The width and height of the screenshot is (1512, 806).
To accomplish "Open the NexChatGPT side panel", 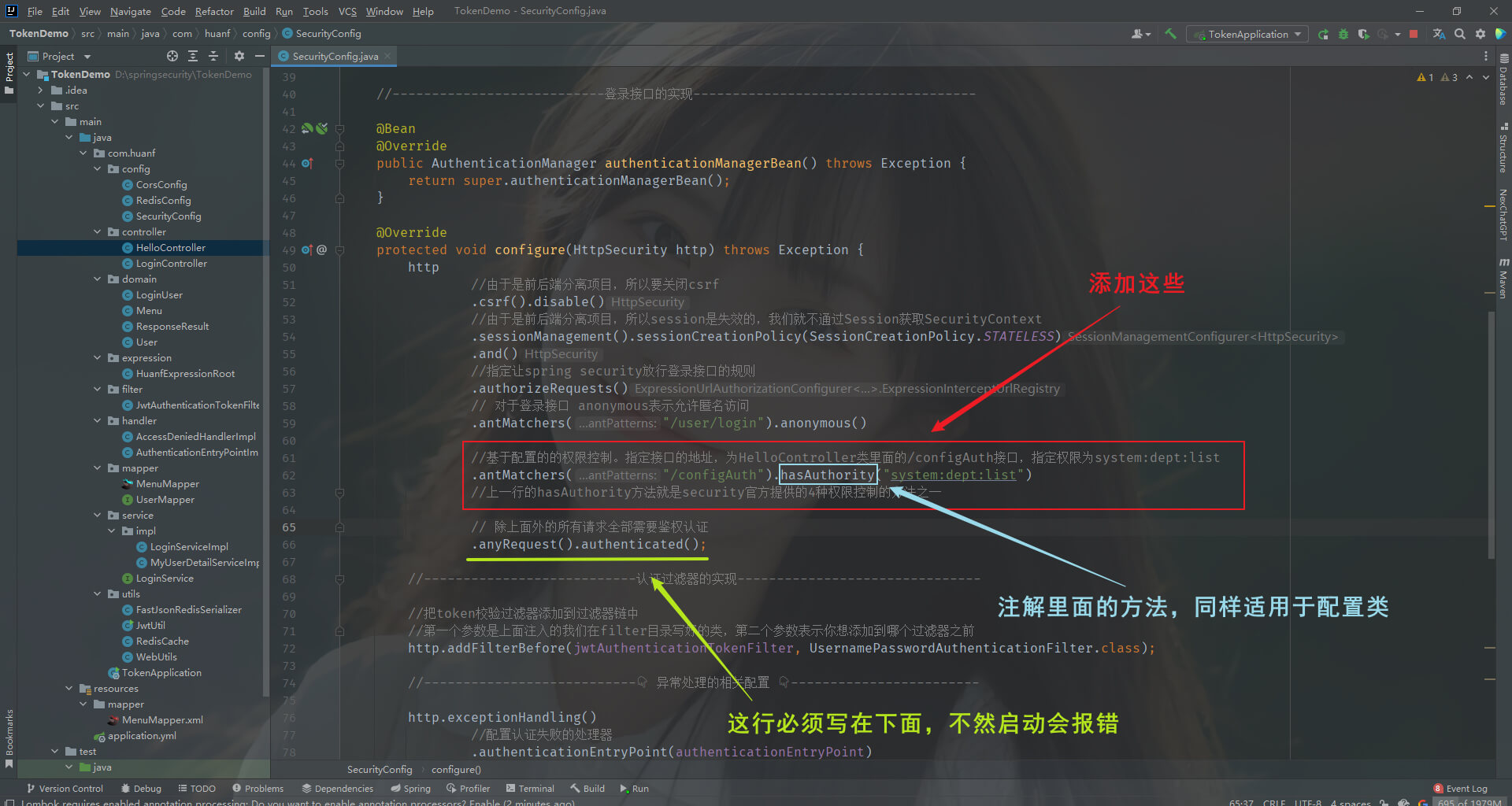I will pyautogui.click(x=1503, y=214).
